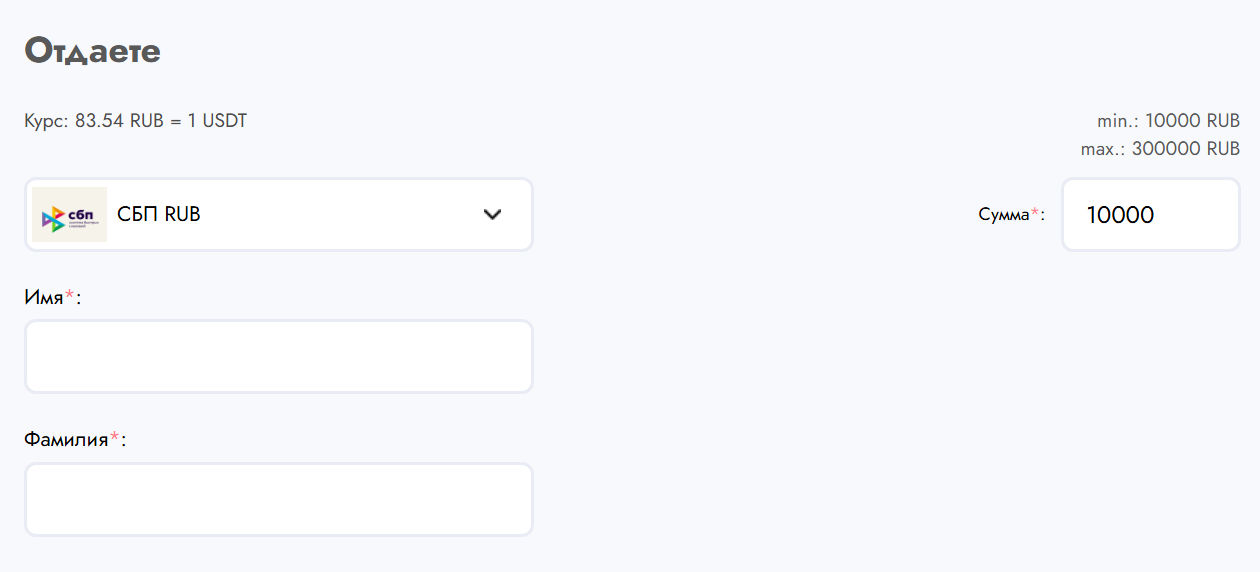
Task: Click the Имя field label
Action: 44,297
